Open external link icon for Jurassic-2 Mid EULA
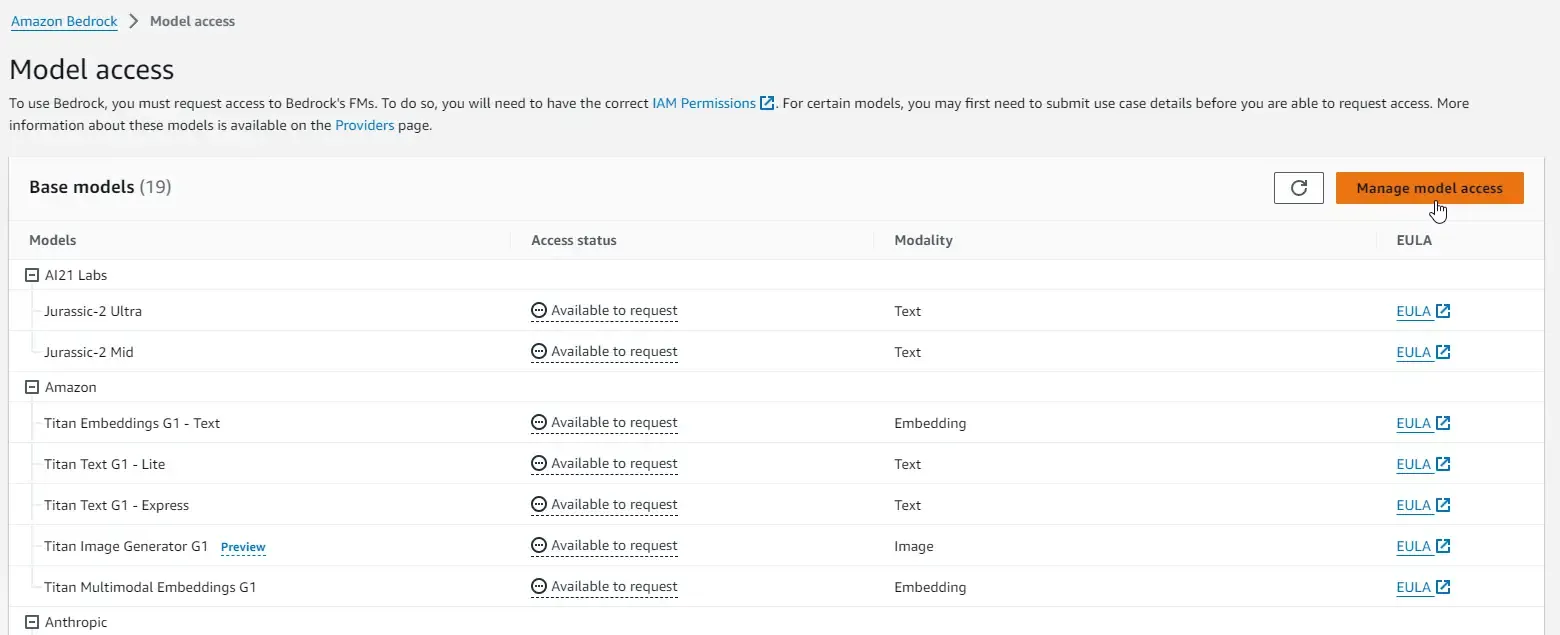 (x=1443, y=352)
